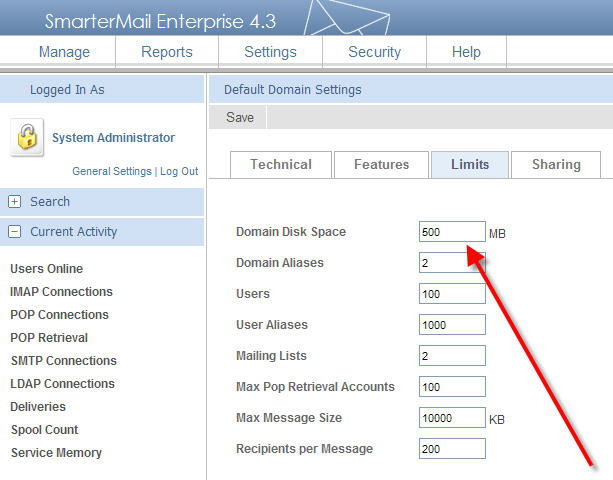Click the Save button
This screenshot has width=613, height=480.
(x=240, y=117)
